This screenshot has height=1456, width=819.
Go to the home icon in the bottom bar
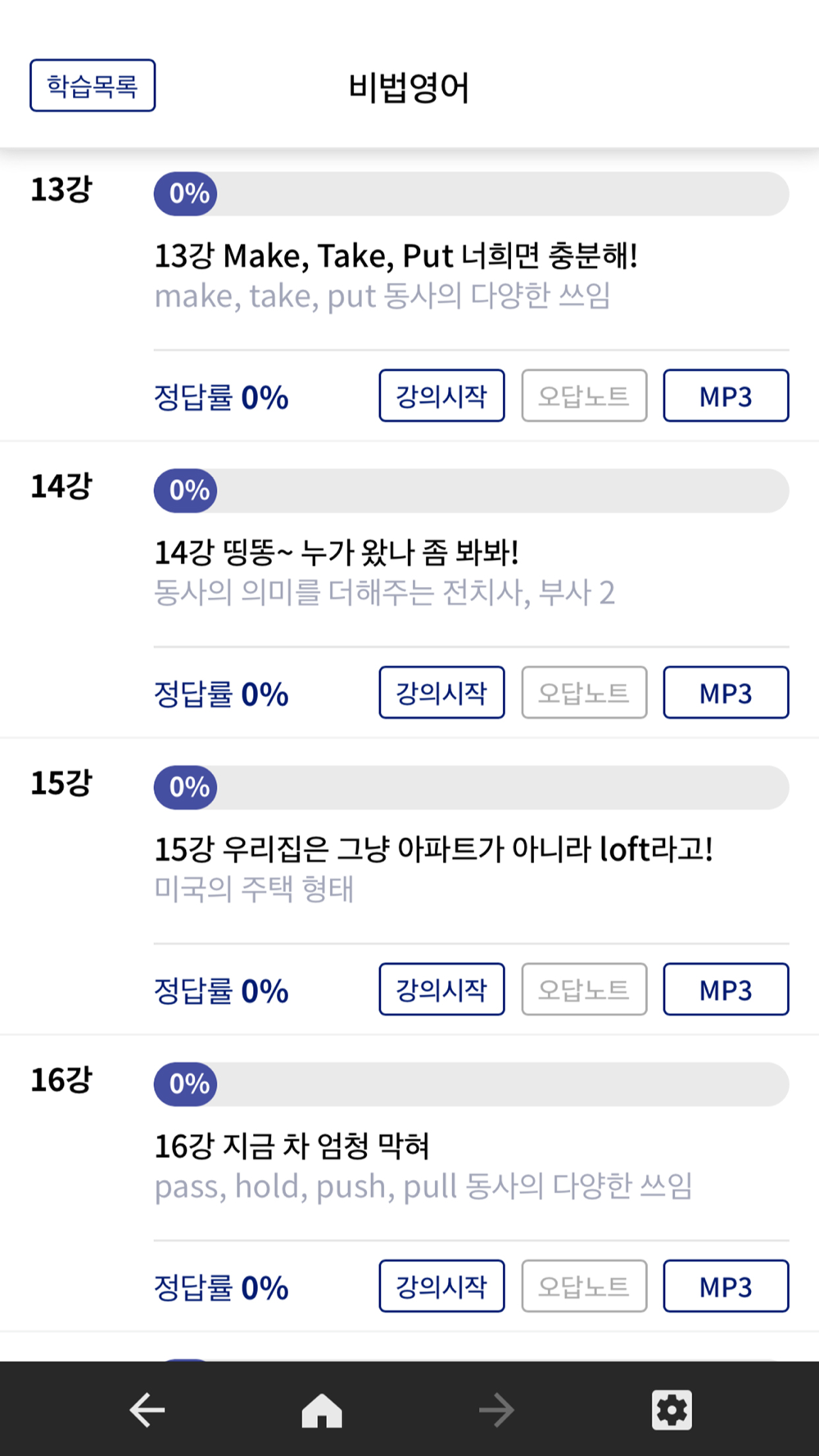click(x=322, y=1410)
